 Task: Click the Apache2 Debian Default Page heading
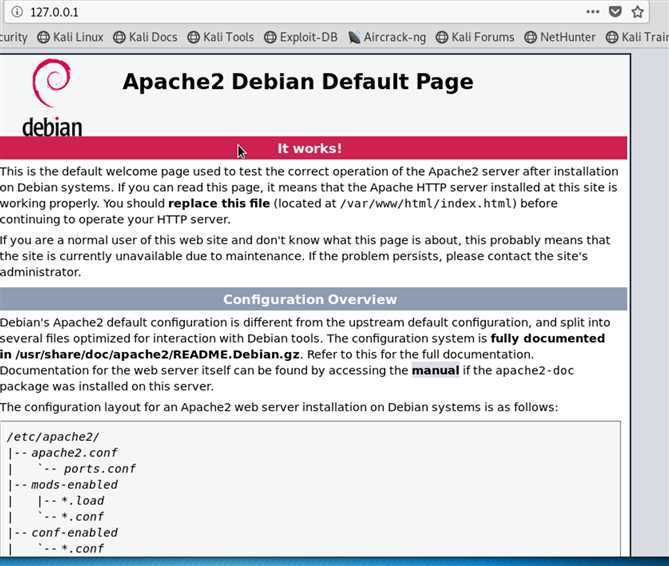click(298, 81)
